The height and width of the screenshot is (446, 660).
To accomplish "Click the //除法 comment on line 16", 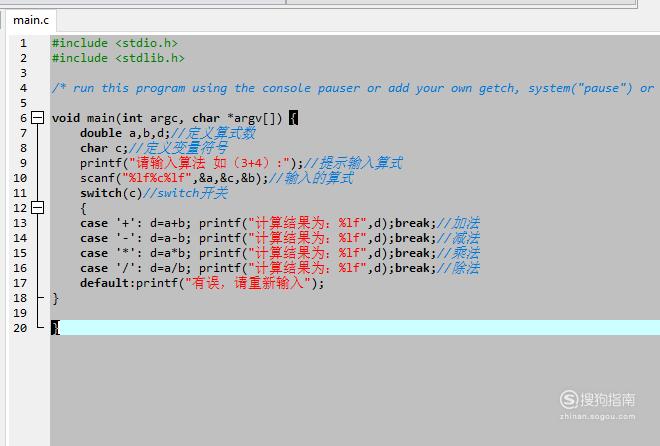I will 458,268.
